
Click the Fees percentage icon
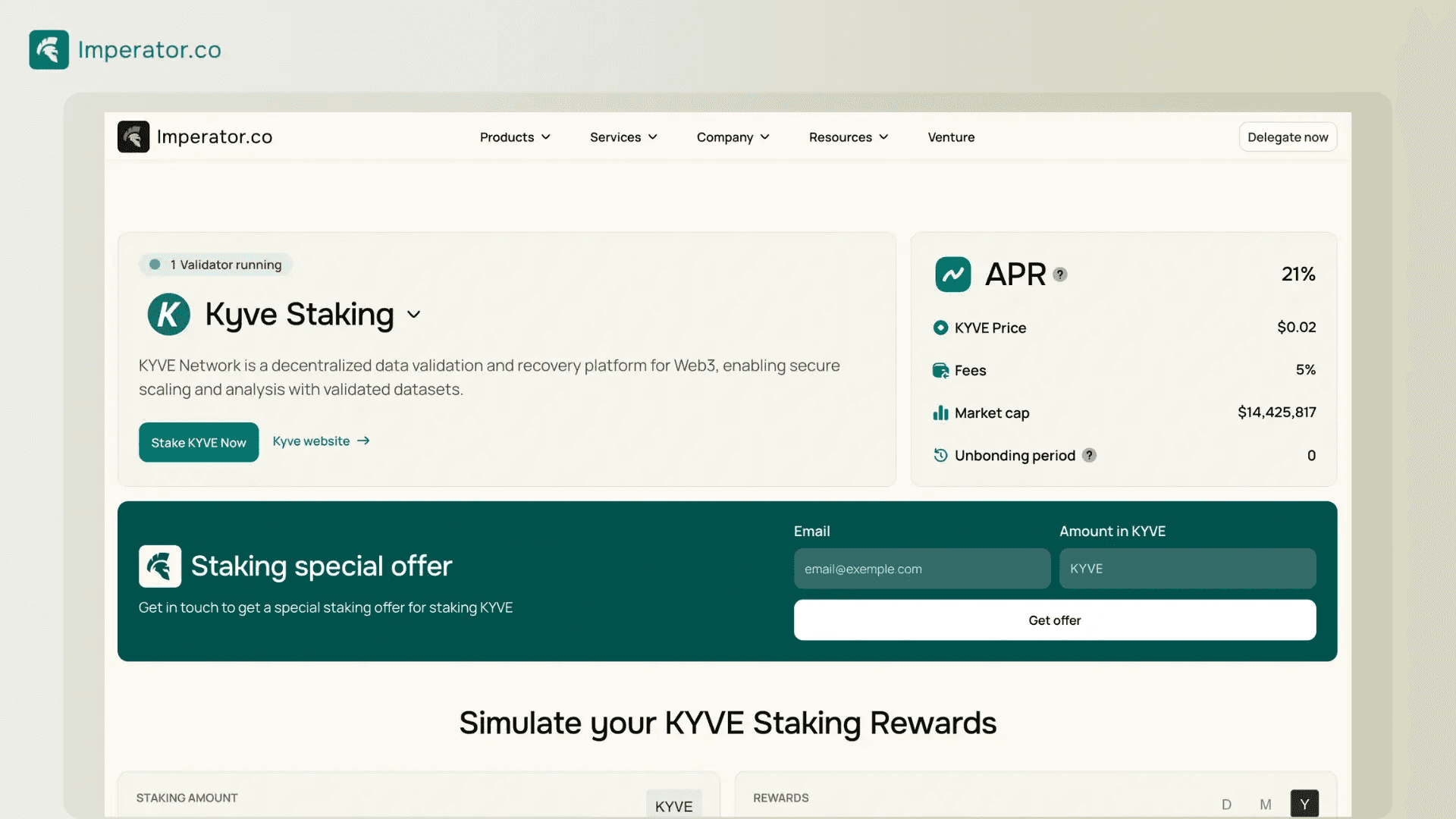pyautogui.click(x=940, y=370)
